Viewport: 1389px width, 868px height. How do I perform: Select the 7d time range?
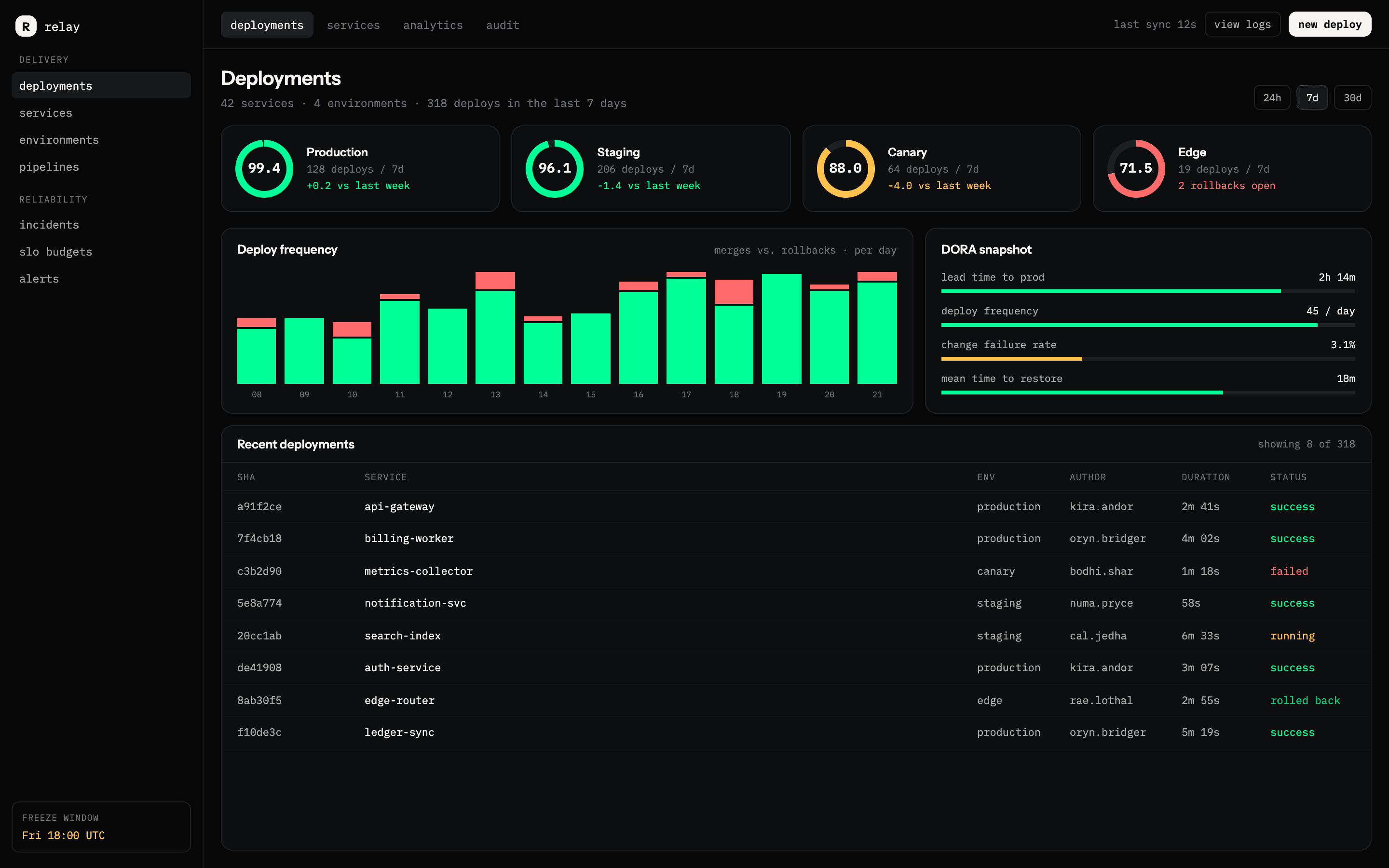click(x=1312, y=97)
